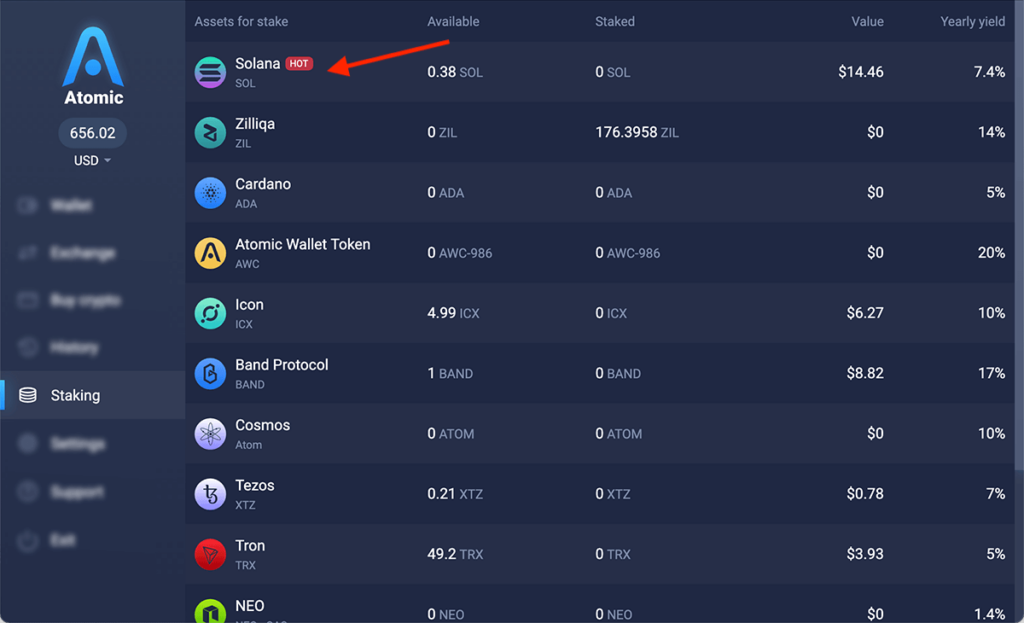
Task: Select the NEO asset name
Action: (249, 606)
